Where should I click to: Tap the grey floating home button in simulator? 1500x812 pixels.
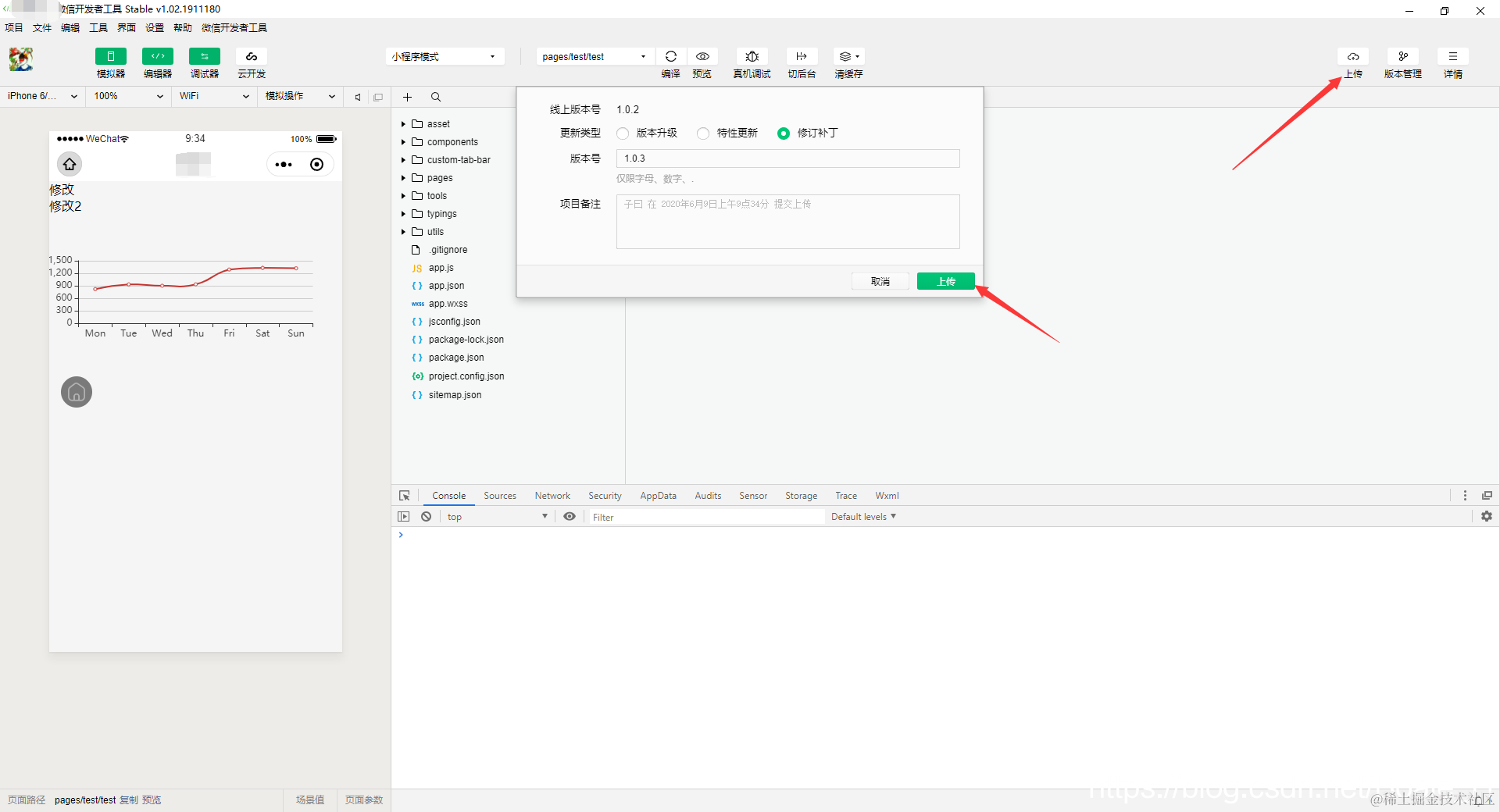click(77, 392)
